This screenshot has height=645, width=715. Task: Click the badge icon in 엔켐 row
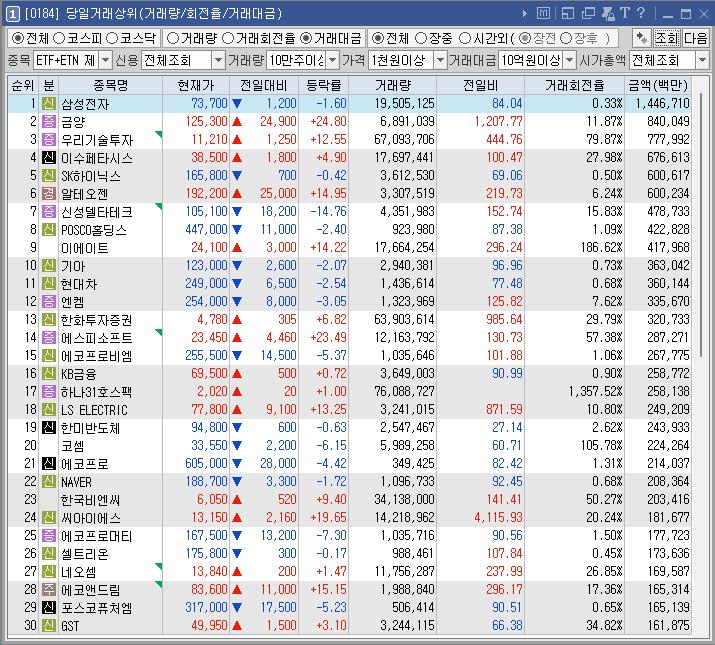click(x=49, y=302)
